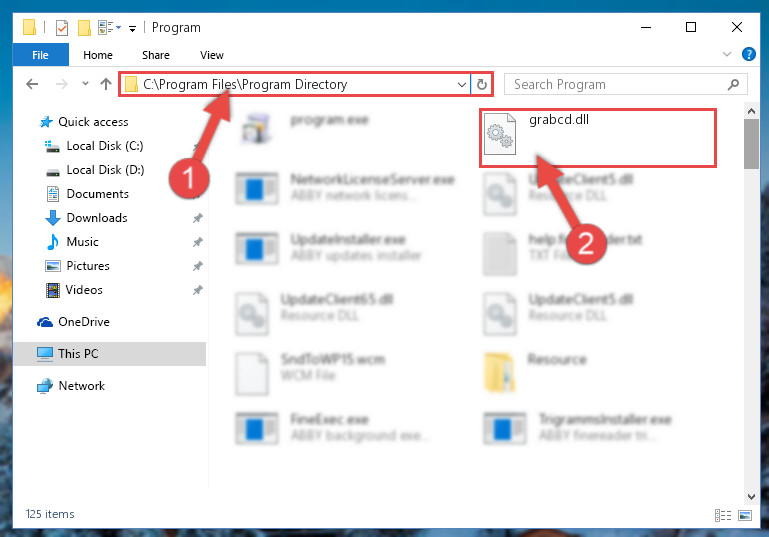
Task: Open the Resource folder
Action: (535, 371)
